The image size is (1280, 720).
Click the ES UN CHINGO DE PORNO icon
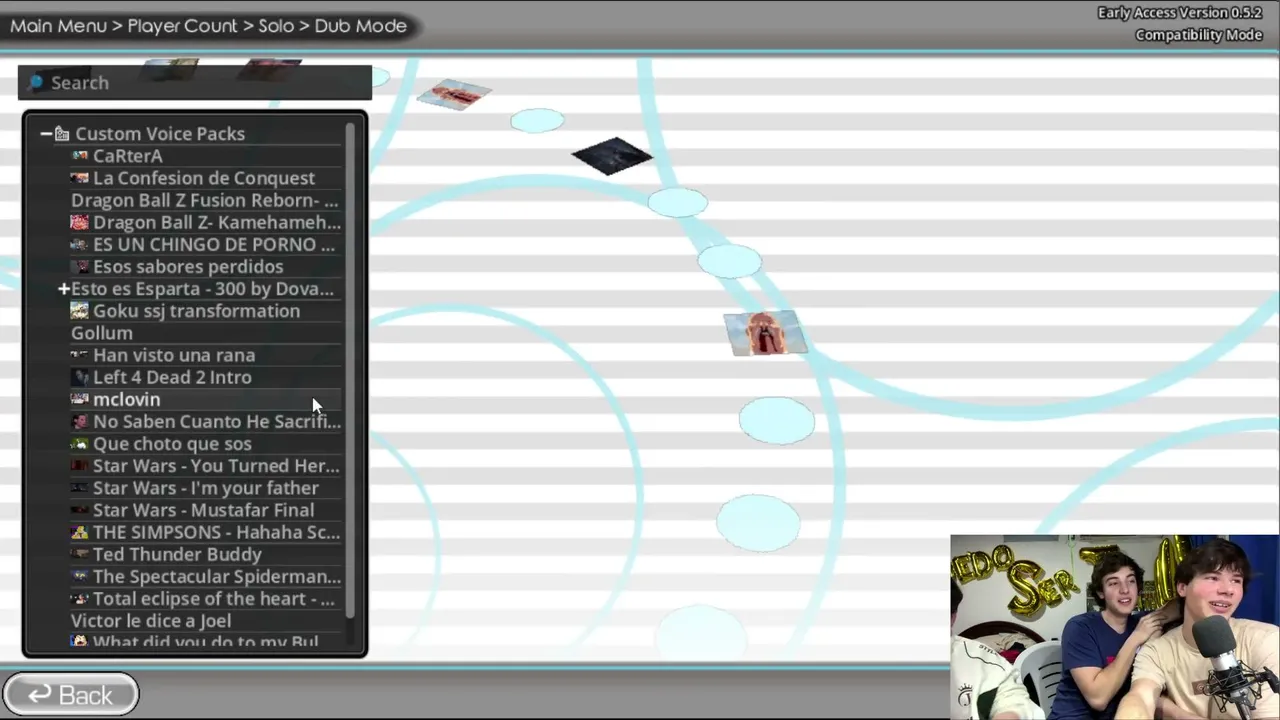pyautogui.click(x=80, y=244)
